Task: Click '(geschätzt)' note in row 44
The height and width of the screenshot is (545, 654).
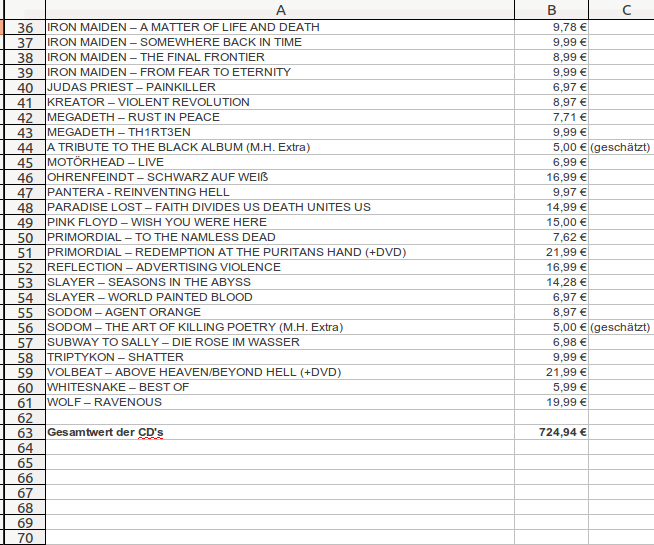Action: tap(621, 148)
